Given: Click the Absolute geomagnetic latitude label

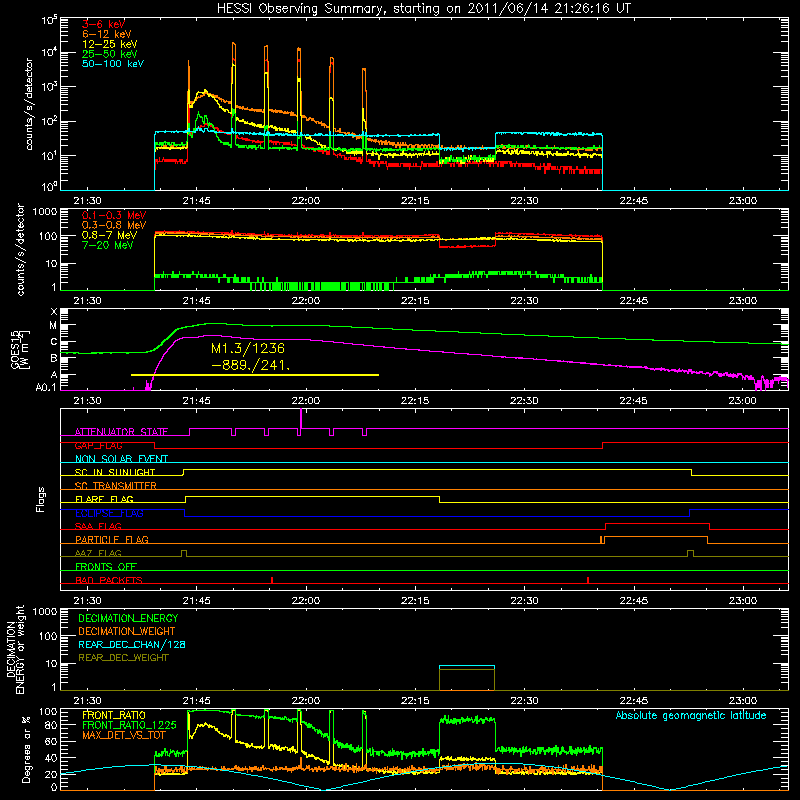Looking at the screenshot, I should point(691,715).
